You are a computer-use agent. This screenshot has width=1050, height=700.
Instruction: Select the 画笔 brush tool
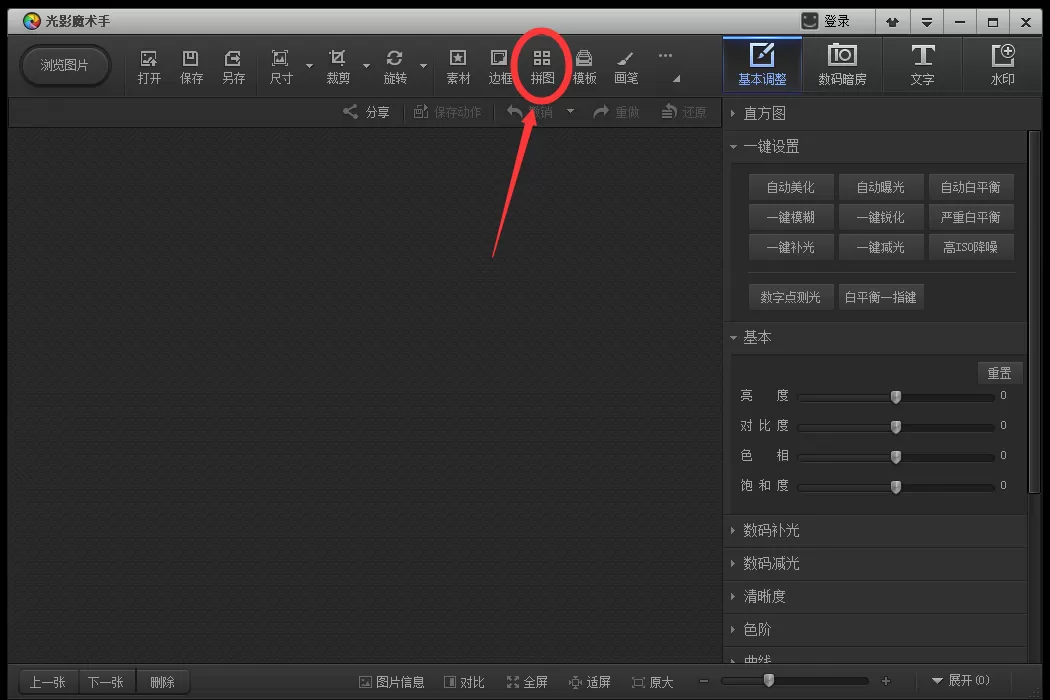coord(626,67)
